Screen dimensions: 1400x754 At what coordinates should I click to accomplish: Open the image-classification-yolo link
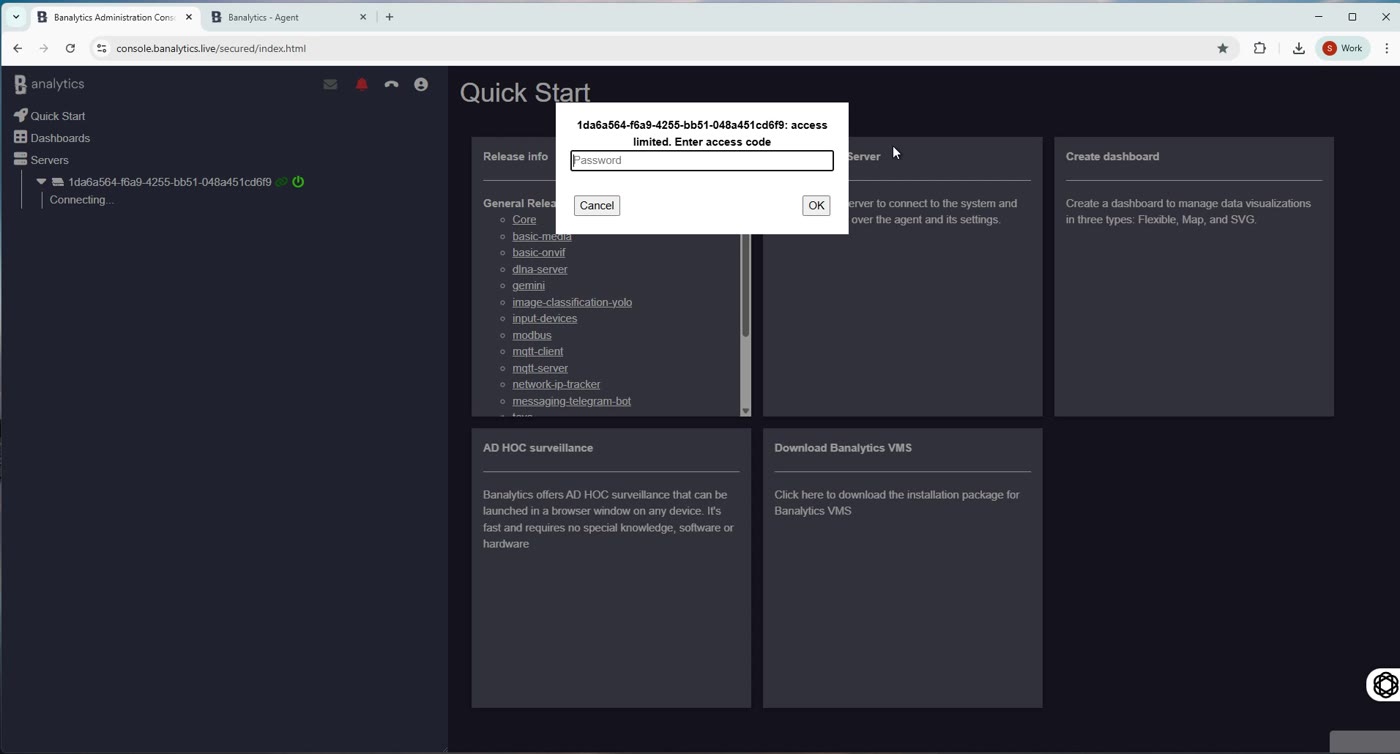click(572, 302)
